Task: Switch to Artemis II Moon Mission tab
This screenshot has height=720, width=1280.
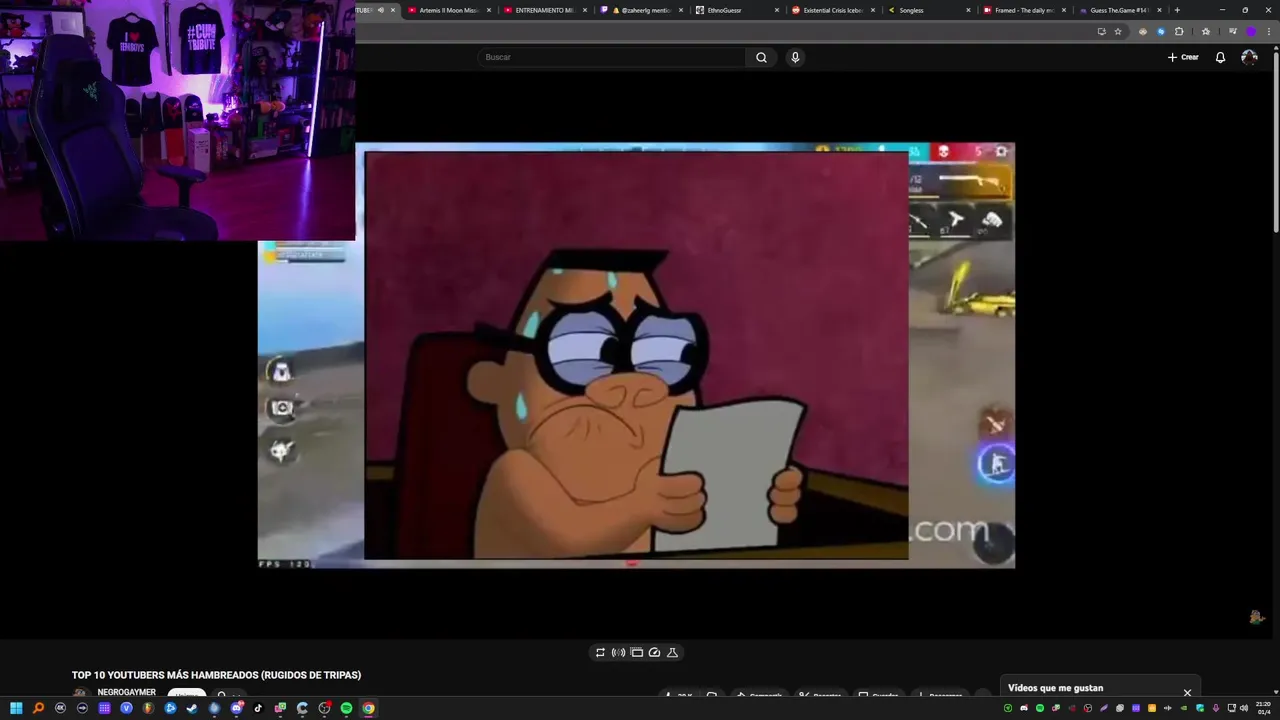Action: (x=450, y=10)
